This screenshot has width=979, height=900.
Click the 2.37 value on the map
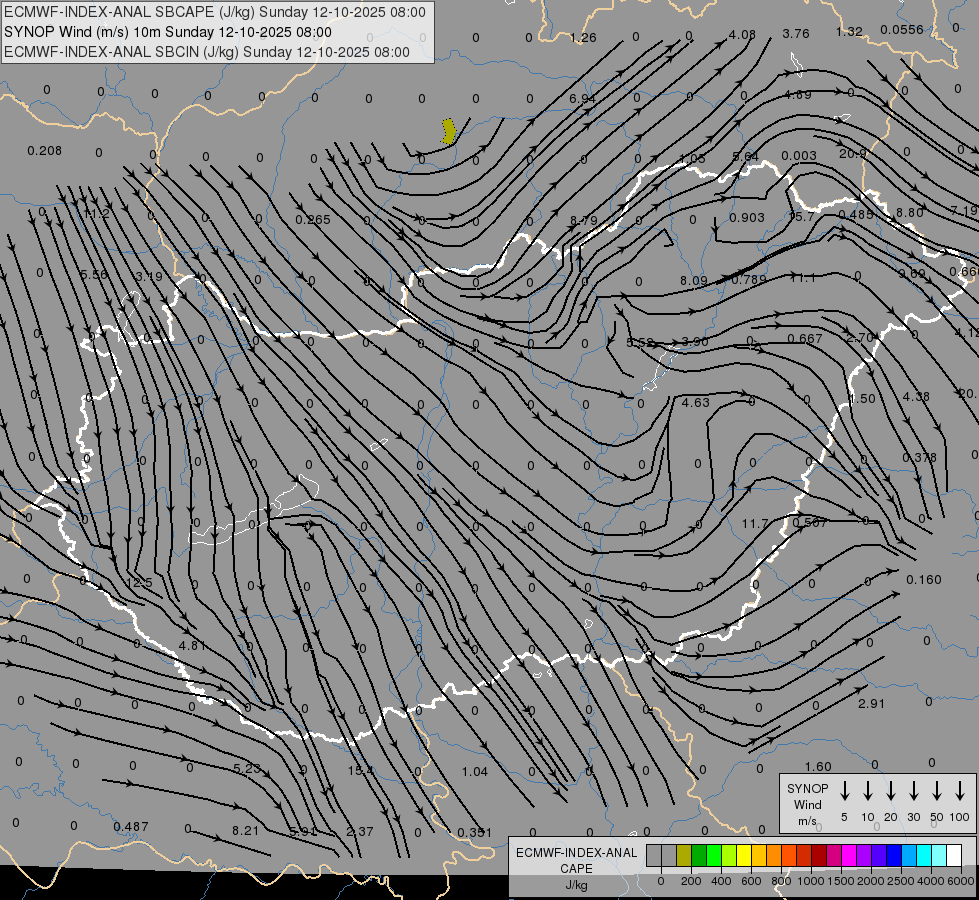360,831
